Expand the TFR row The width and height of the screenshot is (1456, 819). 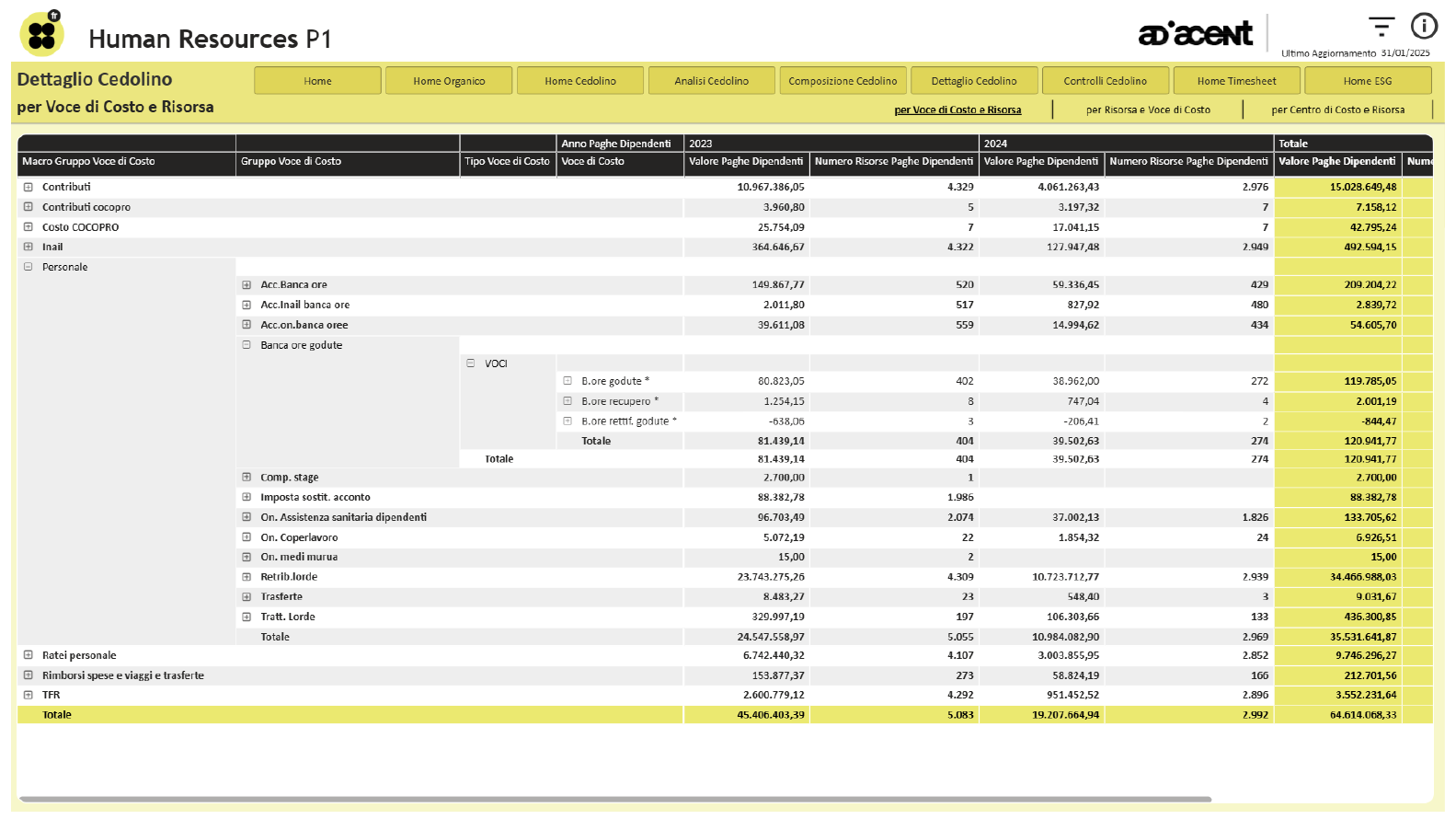pyautogui.click(x=29, y=695)
